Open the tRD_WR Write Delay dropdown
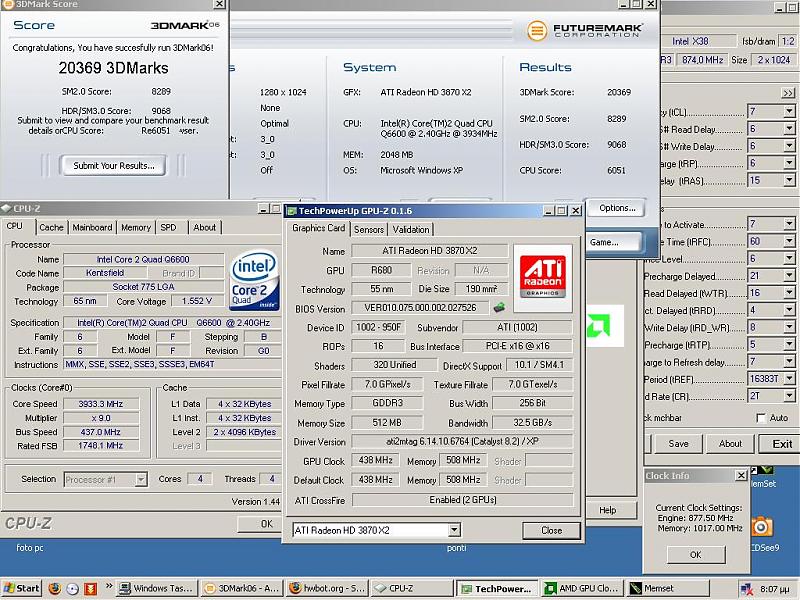The width and height of the screenshot is (800, 600). [x=789, y=327]
